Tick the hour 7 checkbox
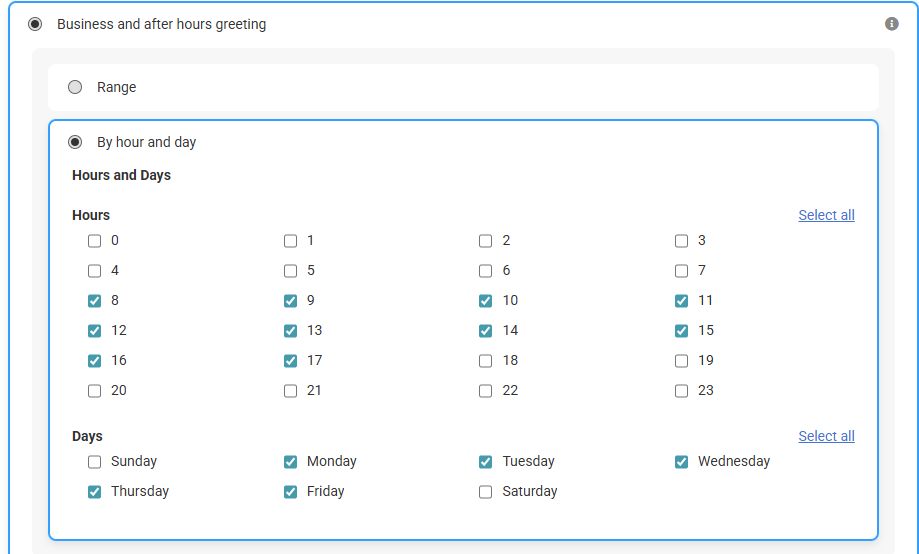The width and height of the screenshot is (919, 554). click(x=681, y=271)
